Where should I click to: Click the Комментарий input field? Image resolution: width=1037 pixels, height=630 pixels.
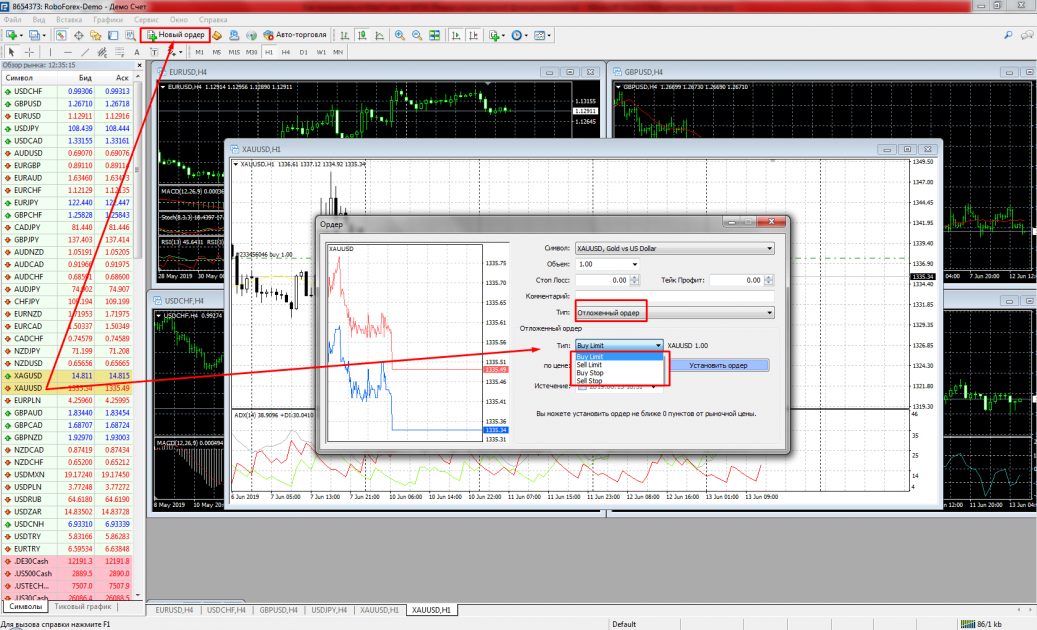click(x=675, y=296)
